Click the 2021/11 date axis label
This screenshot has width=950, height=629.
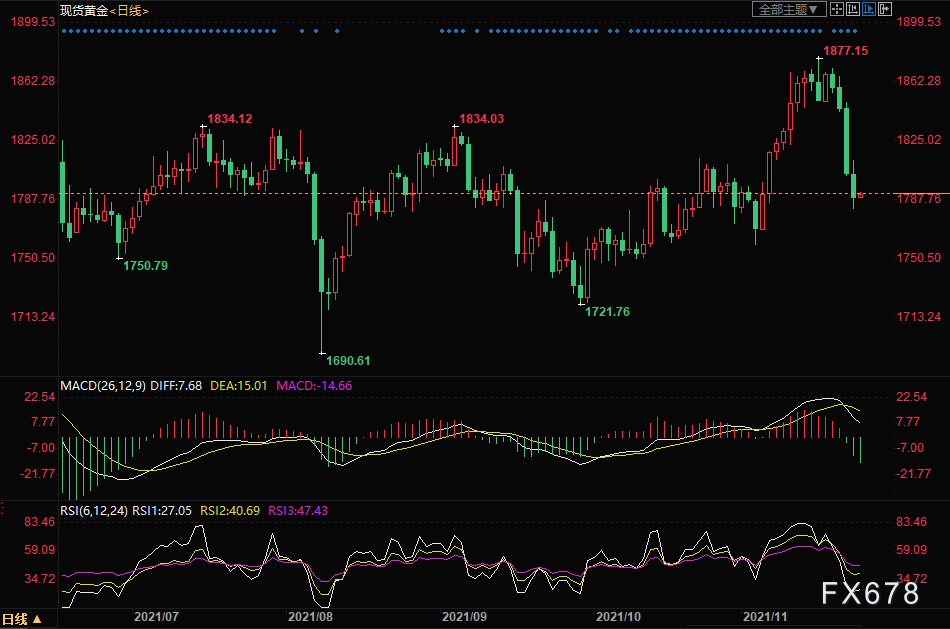click(765, 617)
